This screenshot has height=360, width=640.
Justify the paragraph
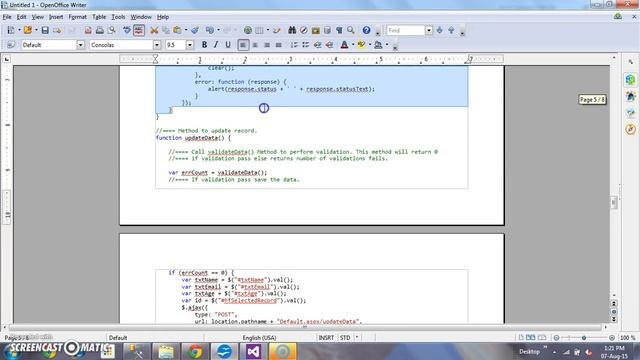(x=278, y=45)
